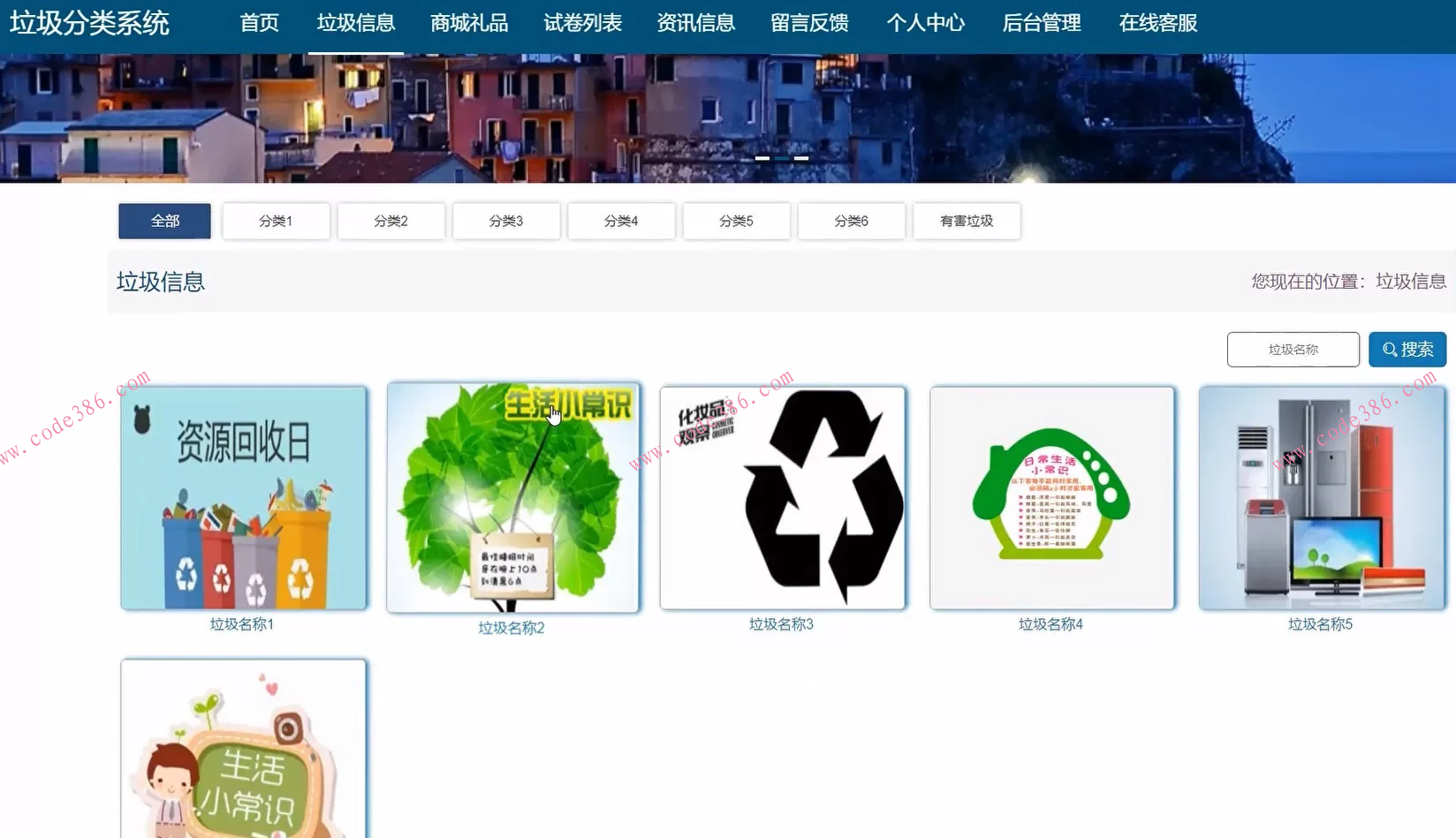1456x838 pixels.
Task: Click the 垃圾名称 search input field
Action: tap(1293, 349)
